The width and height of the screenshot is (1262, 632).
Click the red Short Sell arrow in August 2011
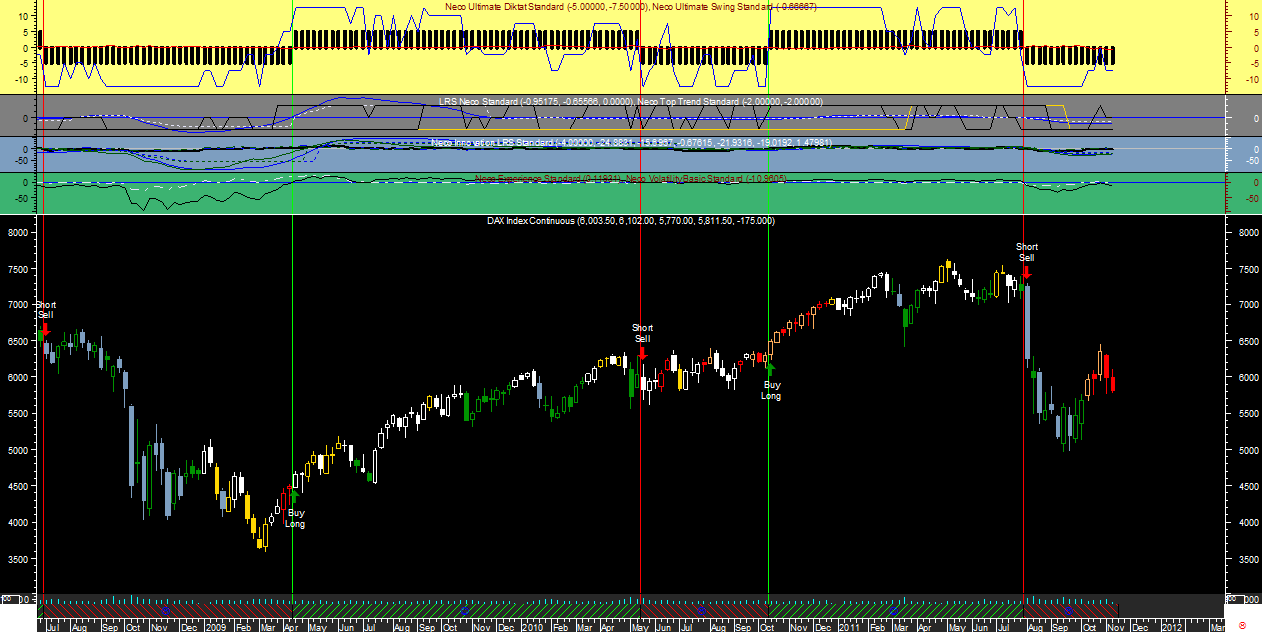click(1026, 271)
